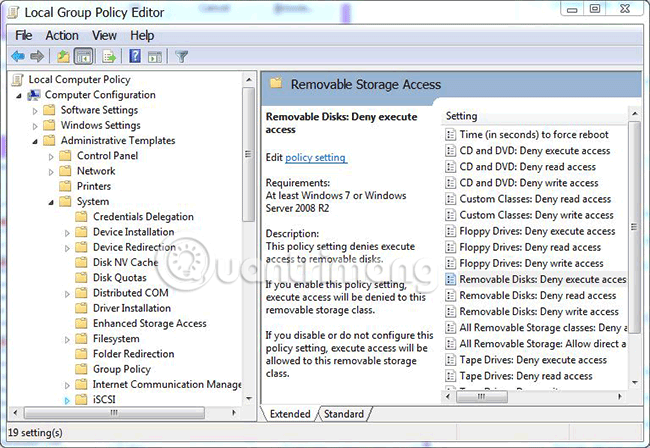This screenshot has width=650, height=448.
Task: Click policy icon beside Custom Classes: Deny write
Action: [450, 215]
